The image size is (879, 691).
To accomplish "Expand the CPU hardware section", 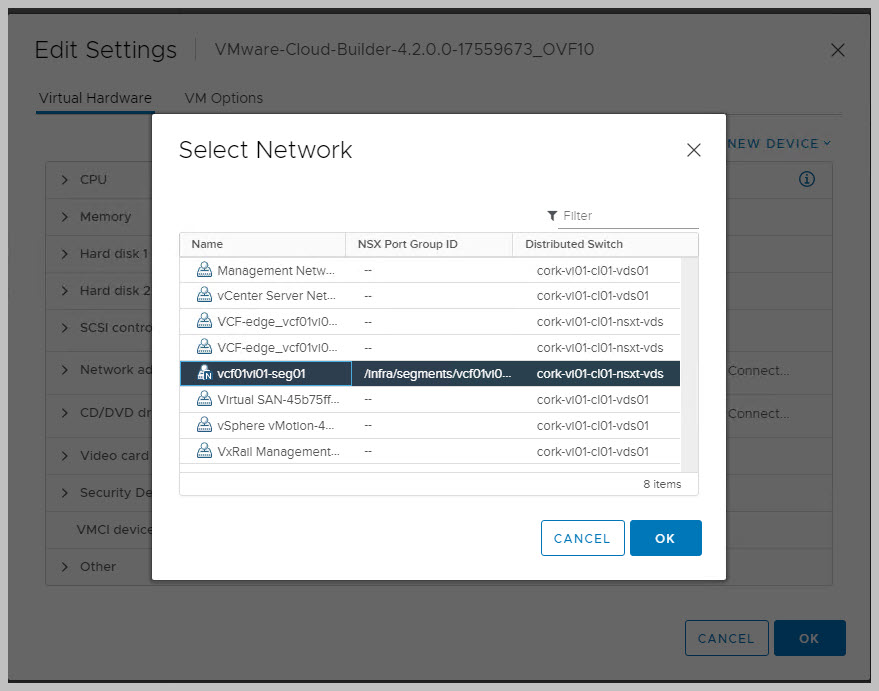I will [66, 180].
